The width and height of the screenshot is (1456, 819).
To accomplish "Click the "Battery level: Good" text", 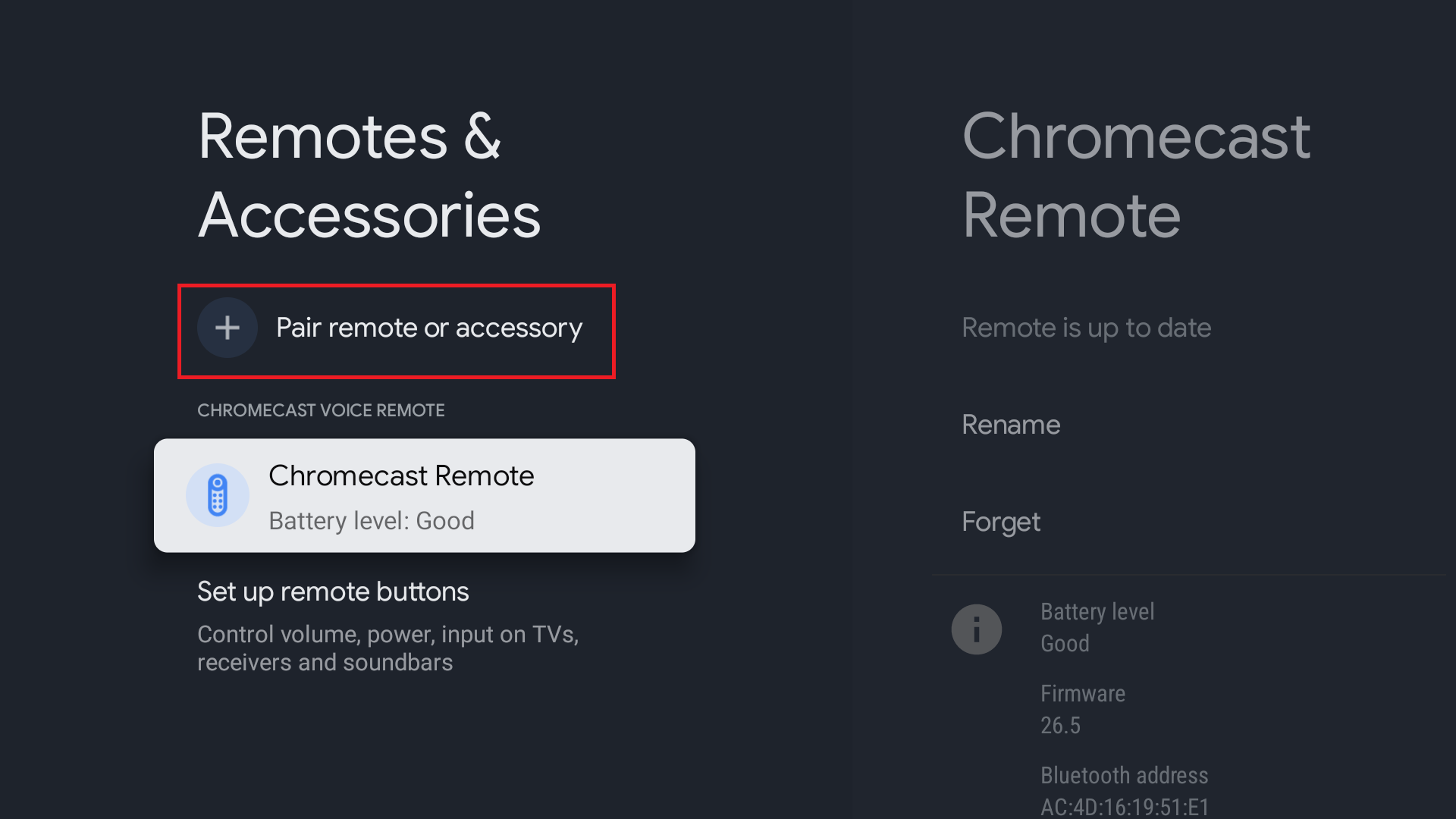I will coord(372,521).
